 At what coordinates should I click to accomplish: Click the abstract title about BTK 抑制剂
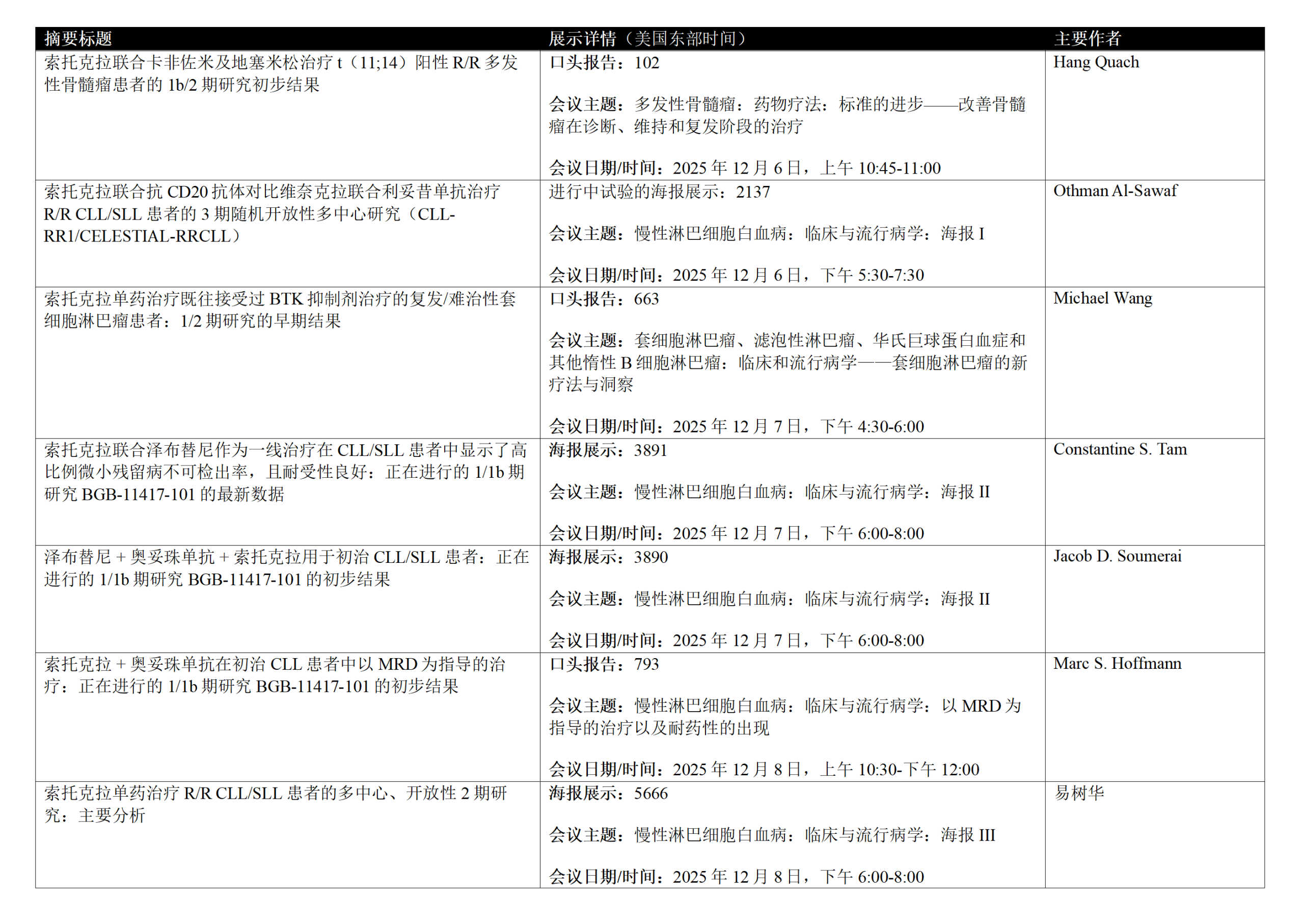click(280, 310)
